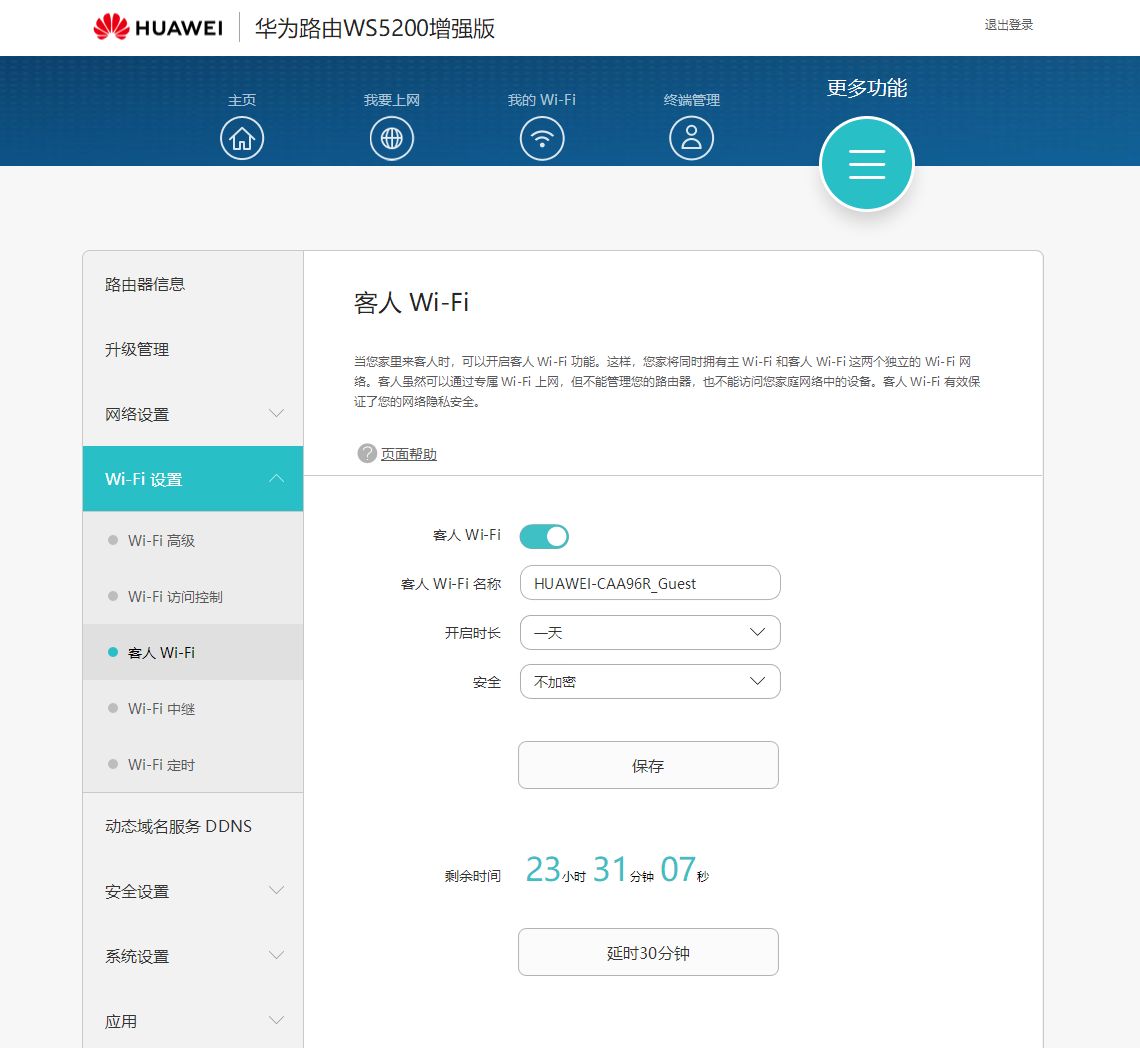Open the 安全 dropdown showing 不加密
The width and height of the screenshot is (1140, 1048).
pyautogui.click(x=650, y=681)
